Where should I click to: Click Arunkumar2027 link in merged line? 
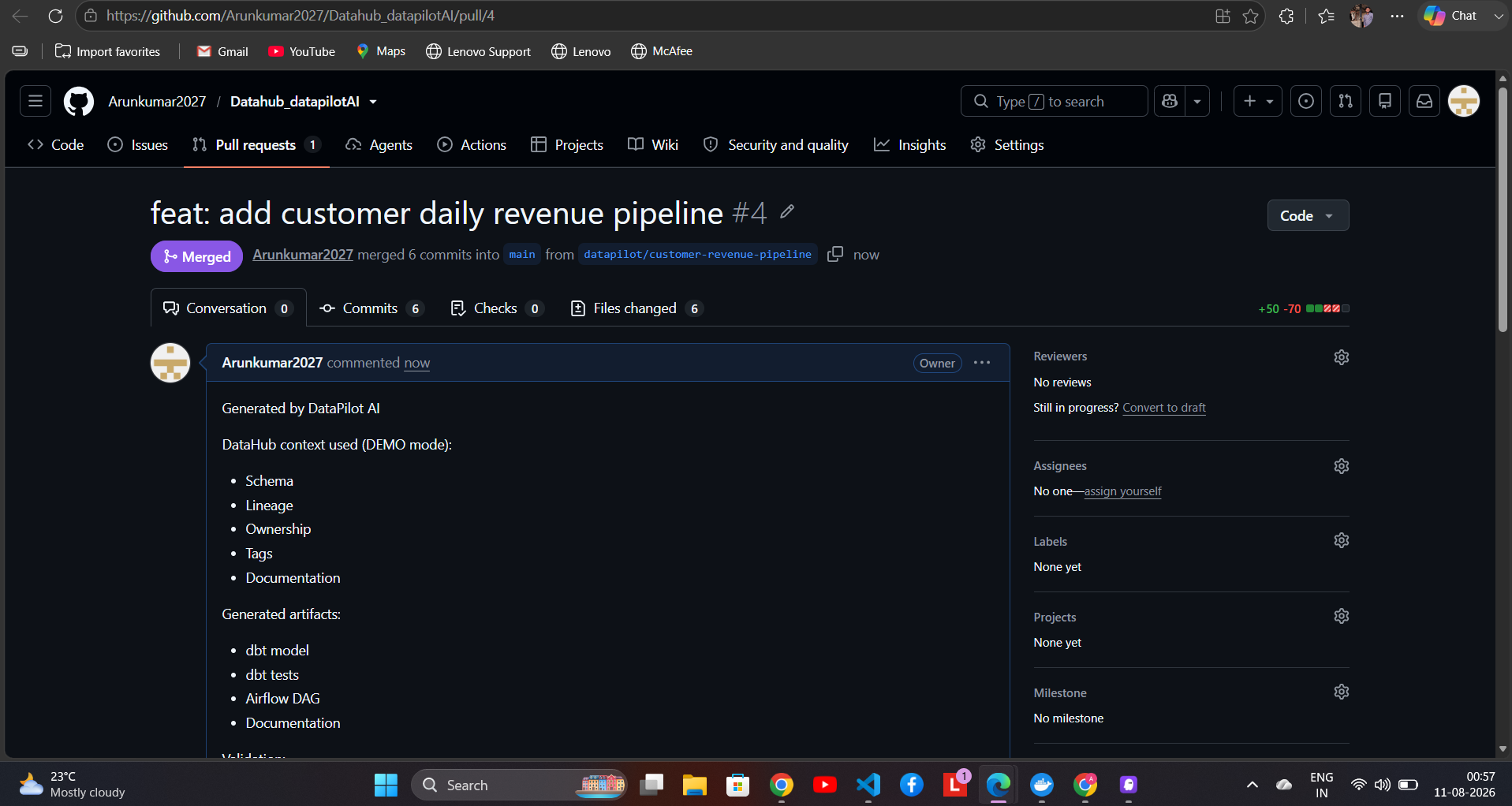pos(303,255)
